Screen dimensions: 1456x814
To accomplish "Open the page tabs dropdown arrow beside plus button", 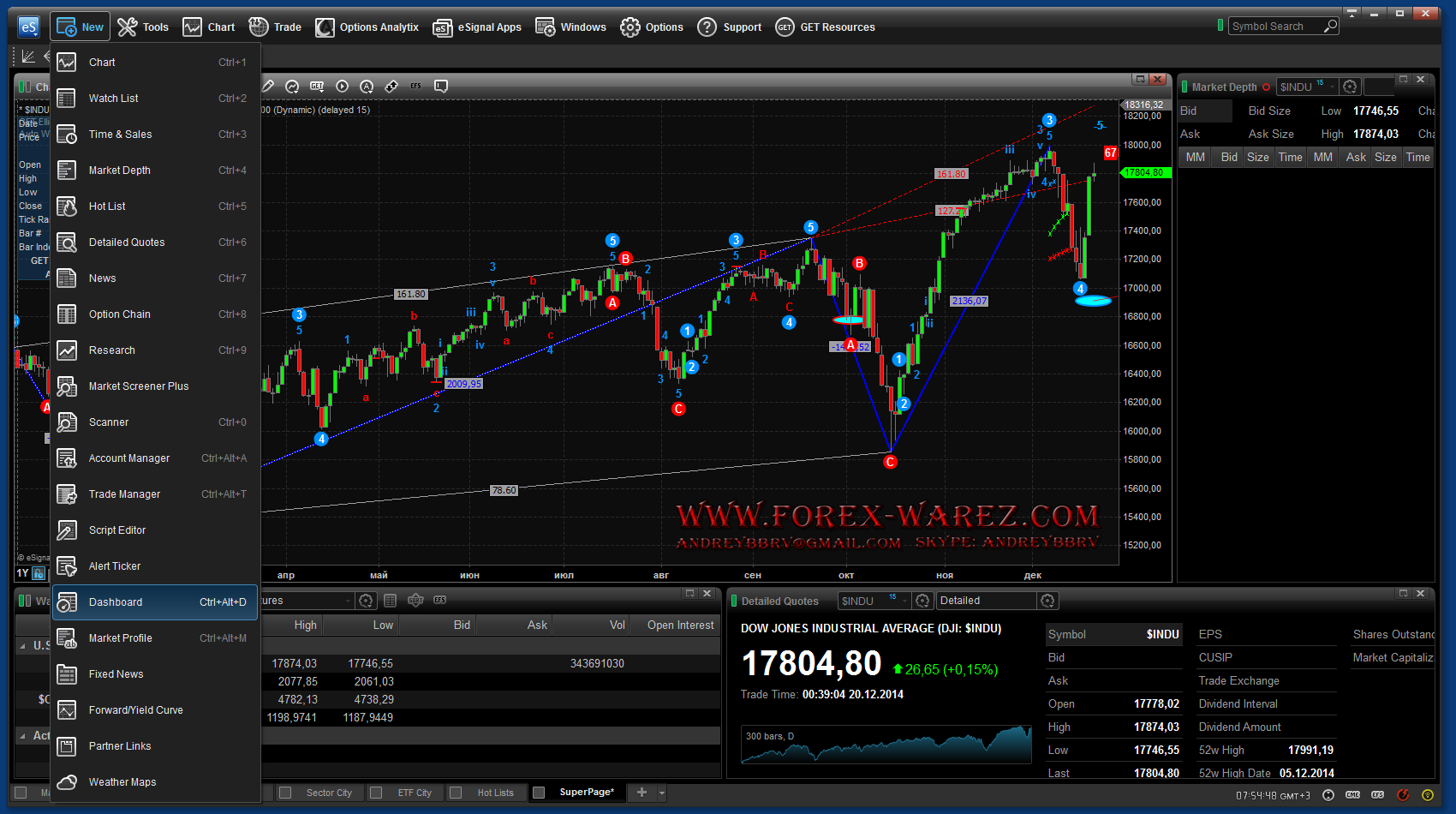I will 662,793.
